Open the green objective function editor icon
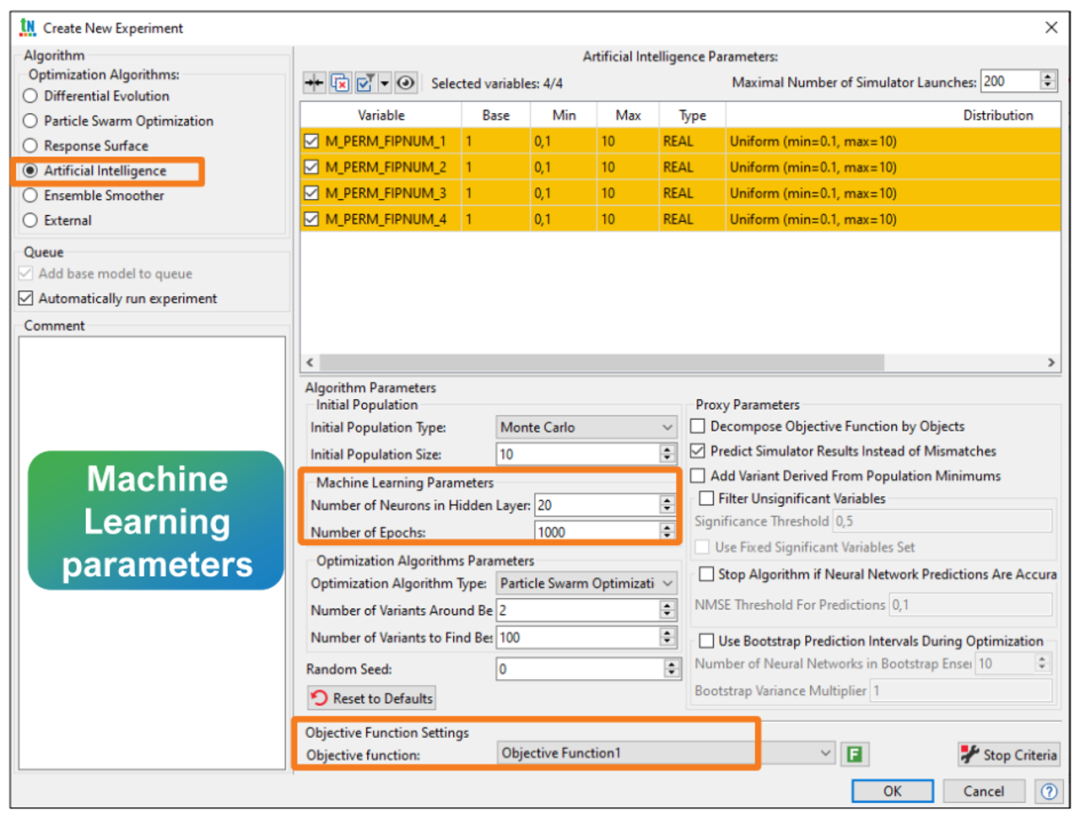This screenshot has height=819, width=1080. point(853,754)
